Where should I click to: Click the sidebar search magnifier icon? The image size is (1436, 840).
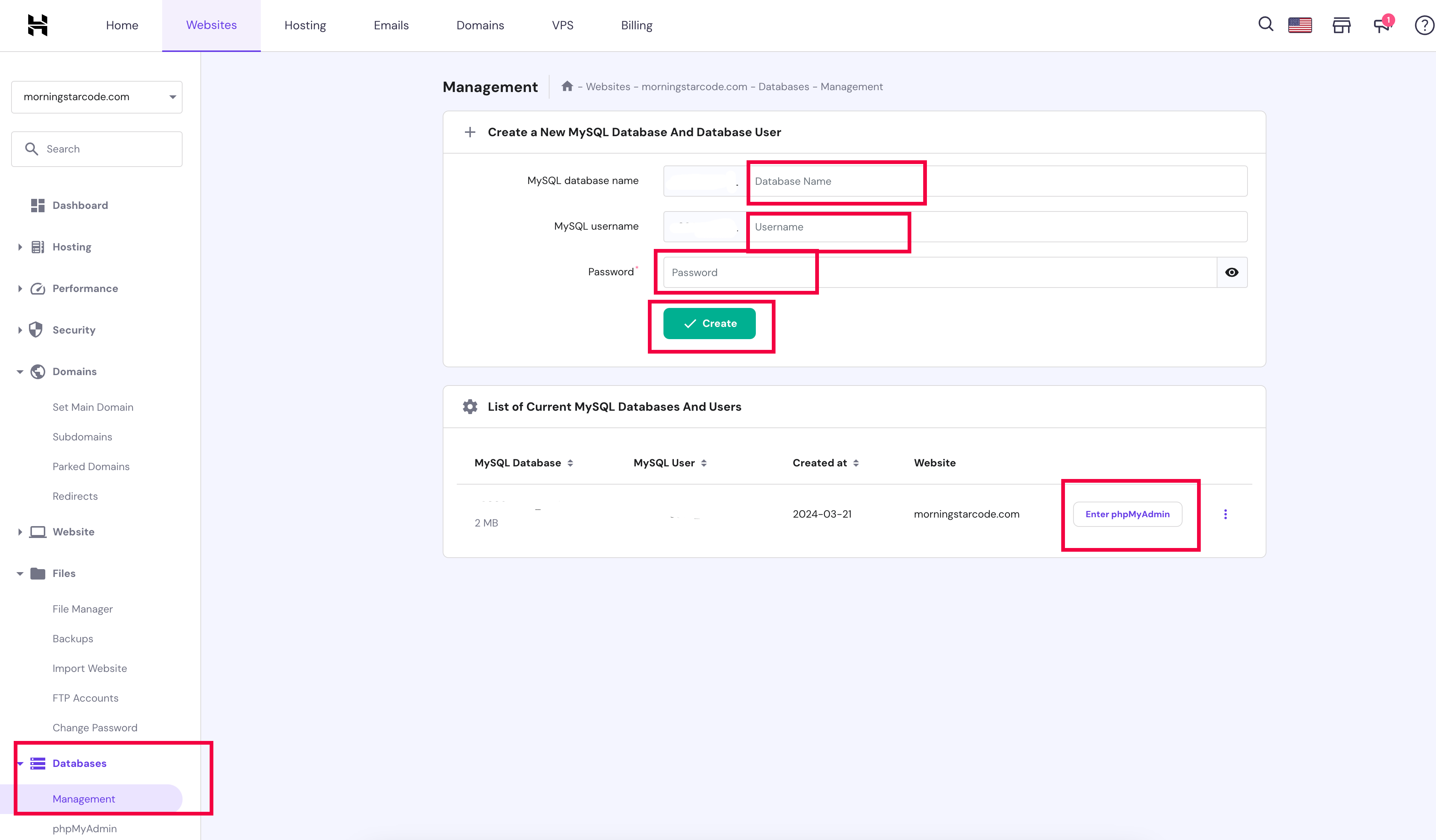point(31,149)
